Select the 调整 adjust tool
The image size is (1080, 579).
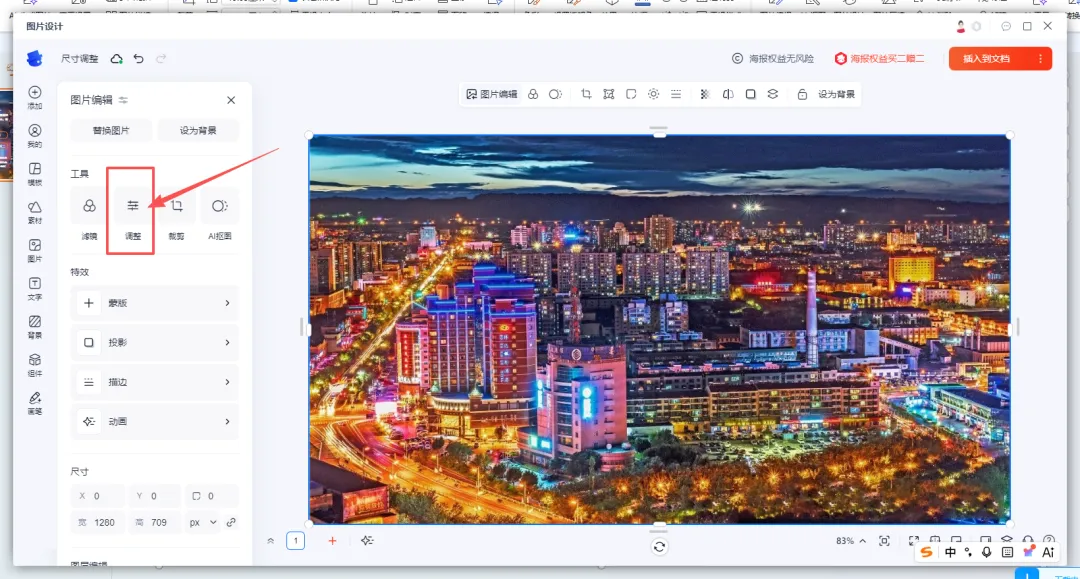(x=132, y=215)
